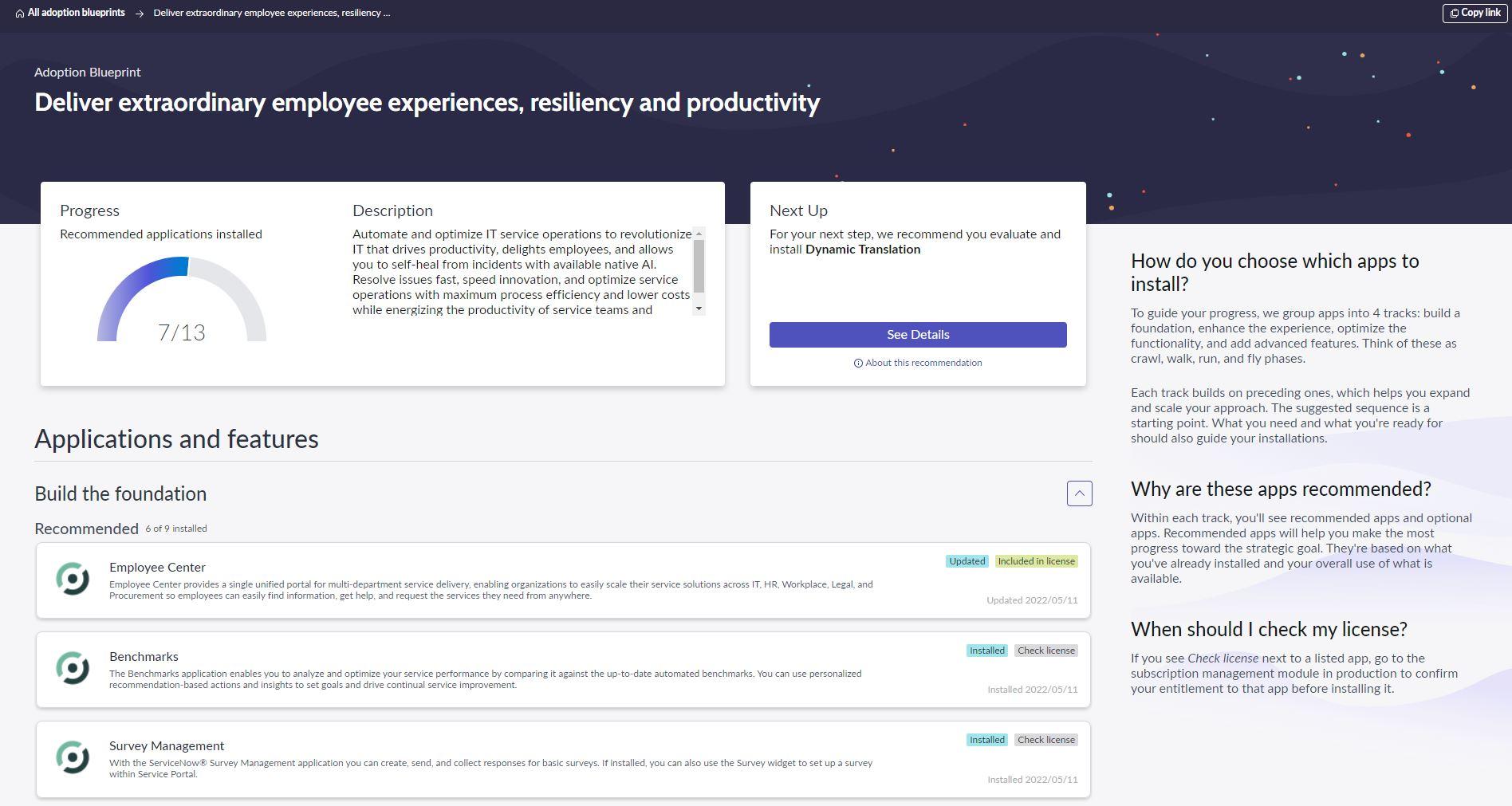Click the Check license badge on Survey Management

pyautogui.click(x=1045, y=739)
